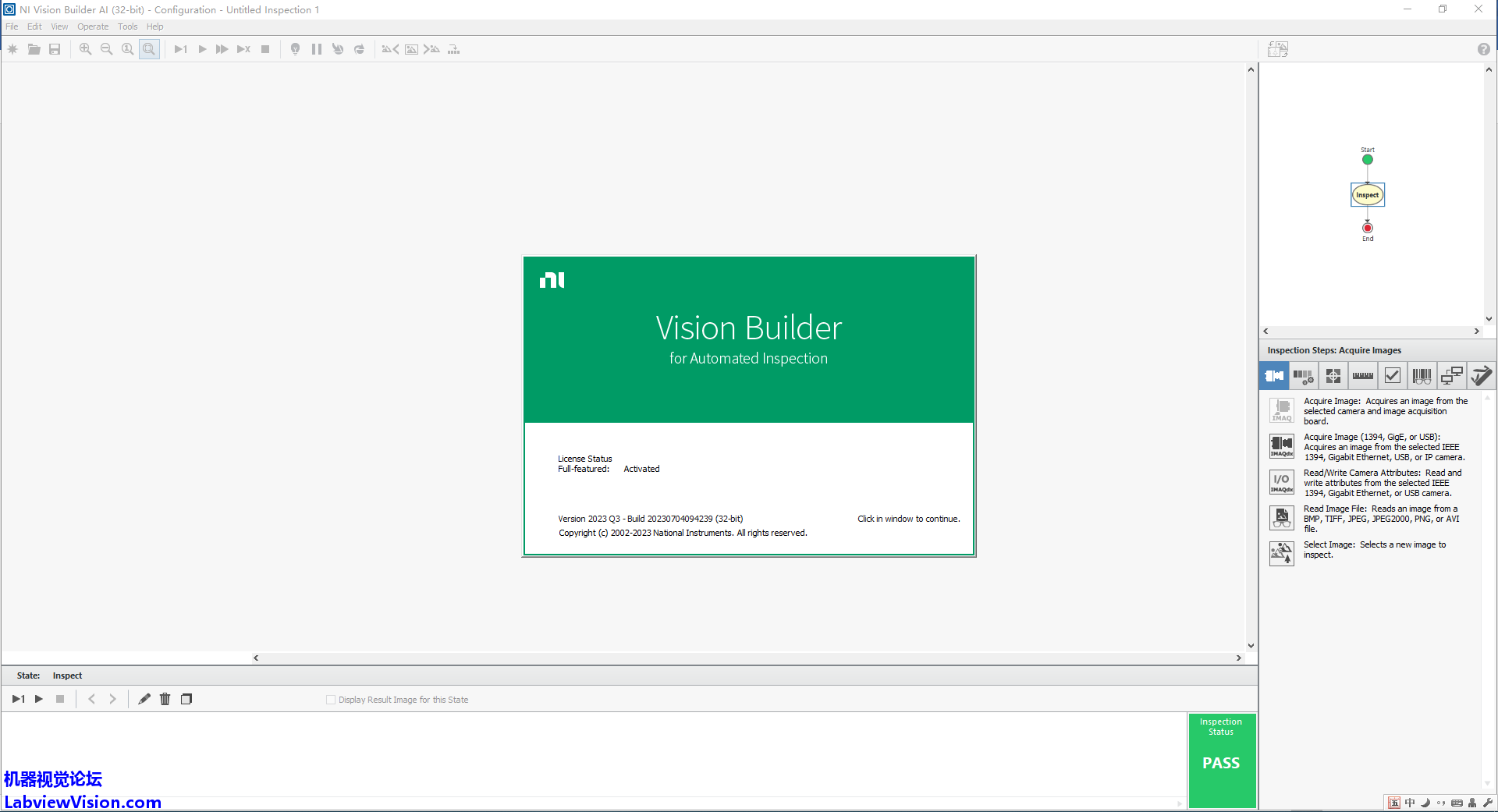
Task: Select the previous image toolbar icon
Action: point(390,49)
